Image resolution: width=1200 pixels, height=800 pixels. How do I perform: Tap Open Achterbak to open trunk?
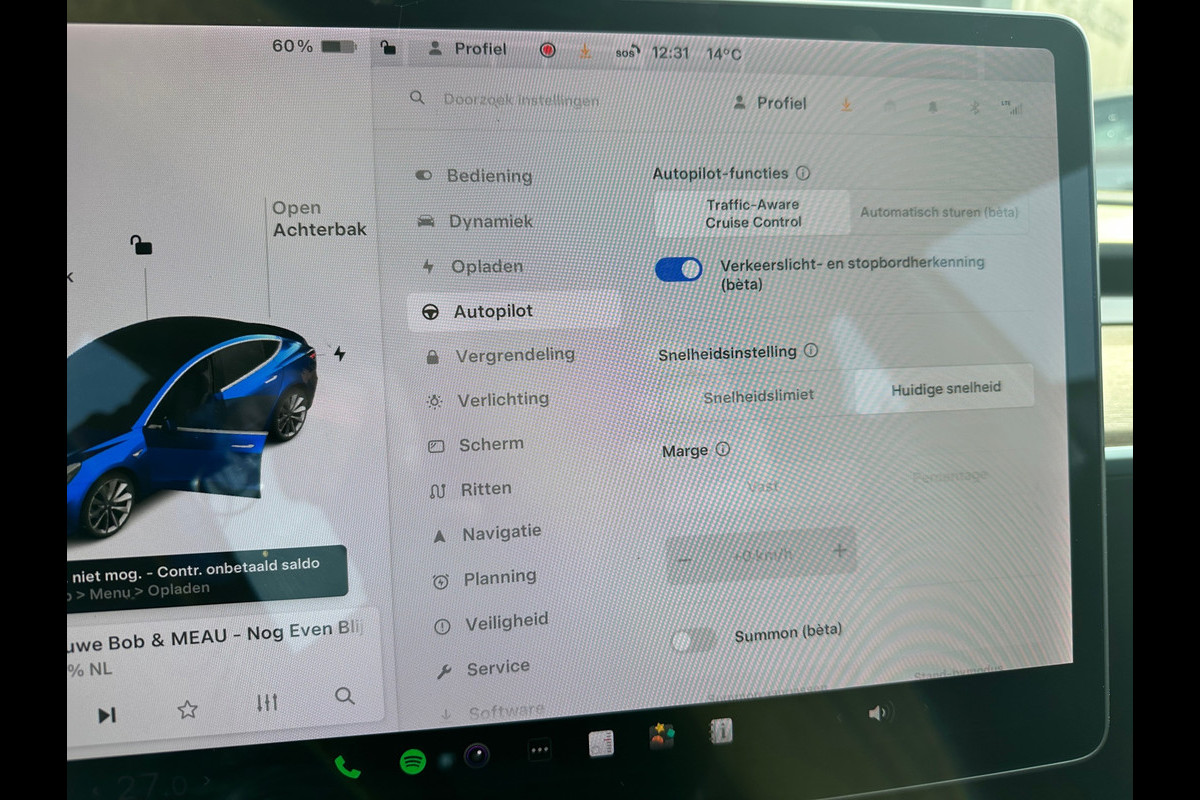[x=318, y=219]
